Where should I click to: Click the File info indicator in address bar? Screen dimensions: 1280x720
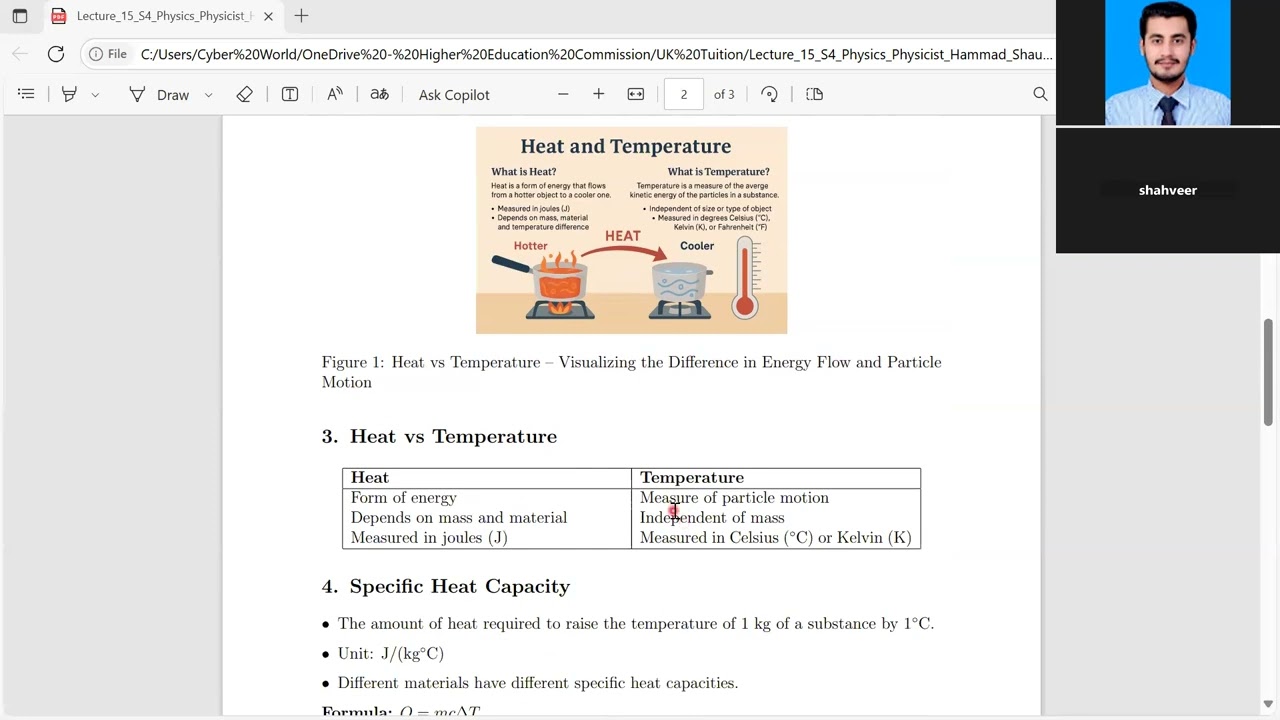click(108, 54)
